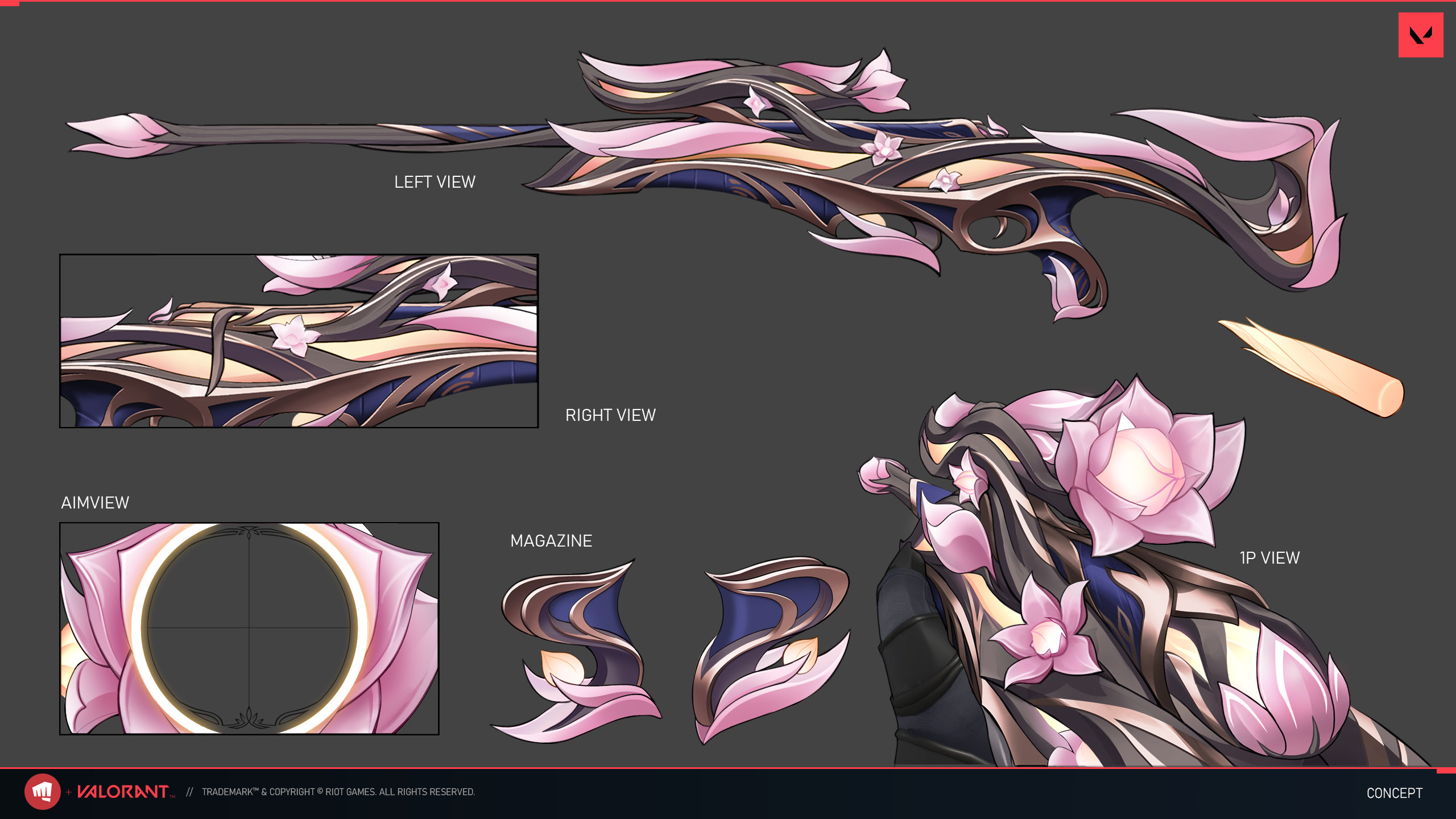Screen dimensions: 1456x819
Task: Click the 1P VIEW label
Action: [1269, 558]
